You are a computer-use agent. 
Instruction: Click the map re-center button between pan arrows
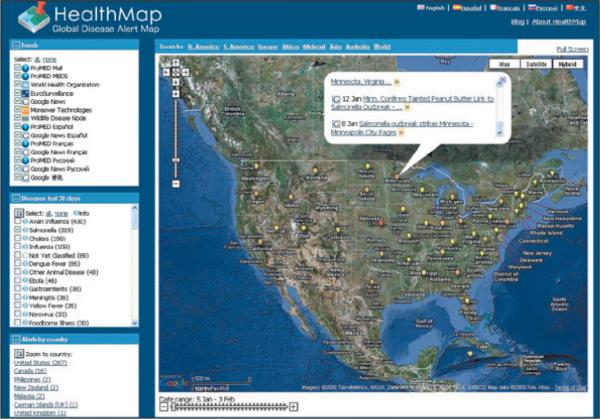pos(176,72)
